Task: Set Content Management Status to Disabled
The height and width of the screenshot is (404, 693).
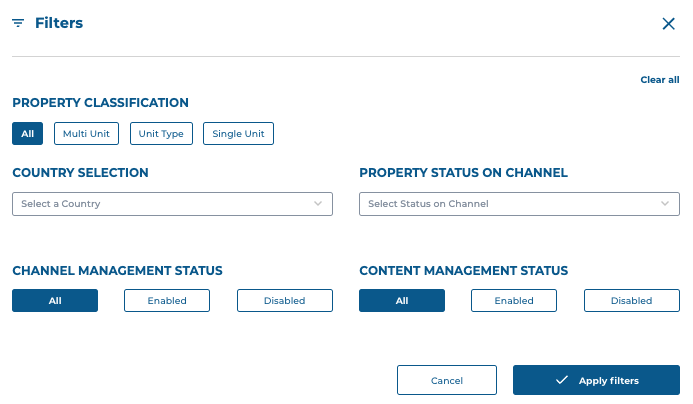Action: (632, 301)
